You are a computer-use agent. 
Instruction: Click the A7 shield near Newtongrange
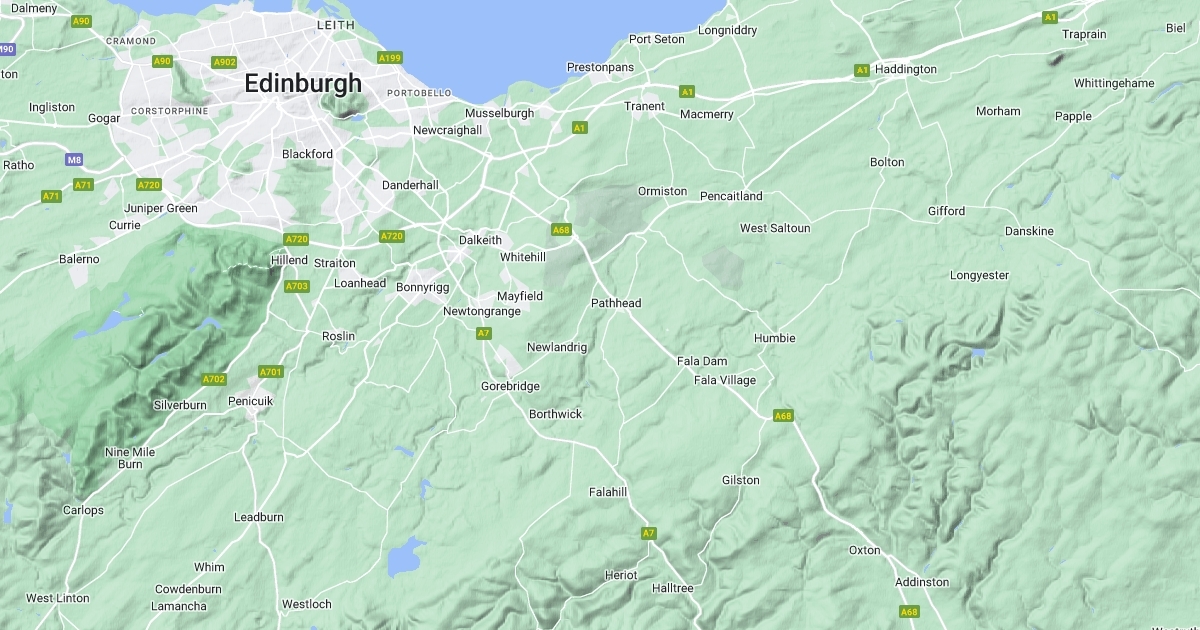click(483, 333)
